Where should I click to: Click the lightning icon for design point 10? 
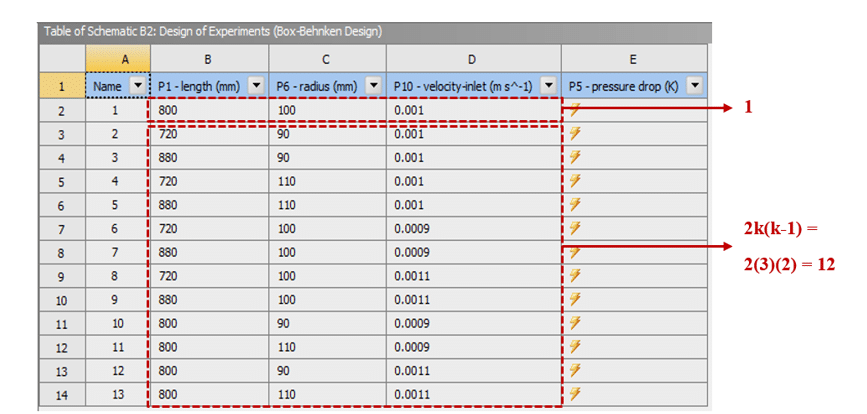pos(574,323)
